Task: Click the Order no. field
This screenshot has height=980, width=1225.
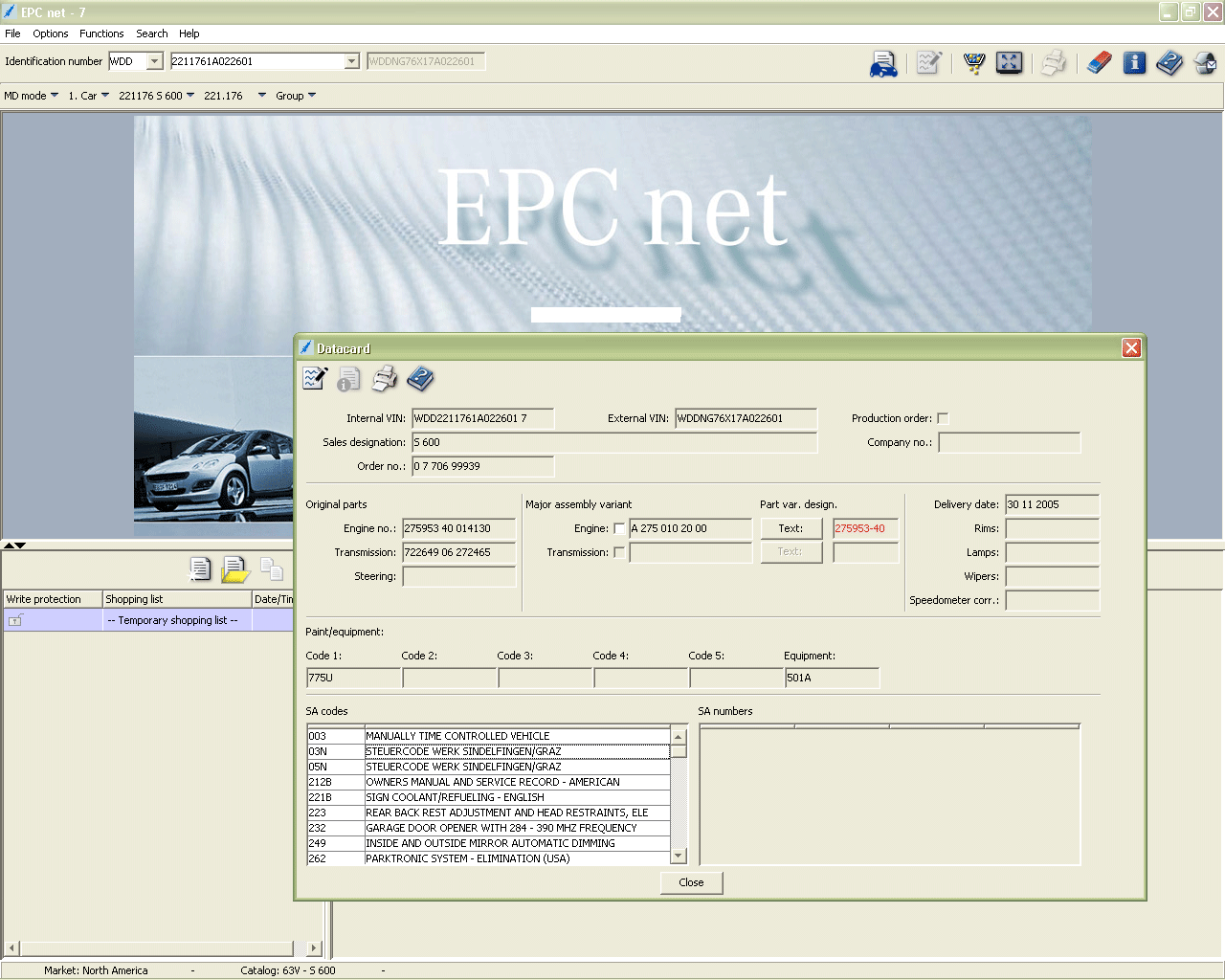Action: (482, 466)
